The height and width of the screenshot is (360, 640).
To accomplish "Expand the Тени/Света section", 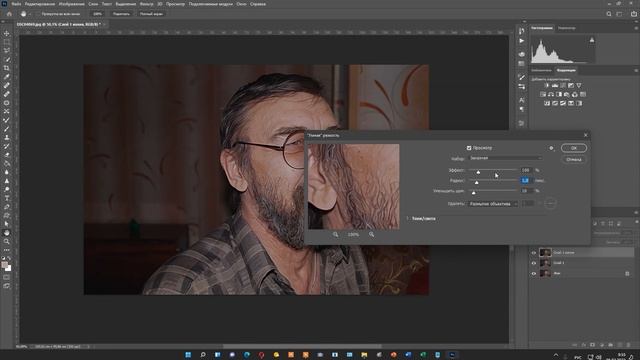I will tap(407, 219).
